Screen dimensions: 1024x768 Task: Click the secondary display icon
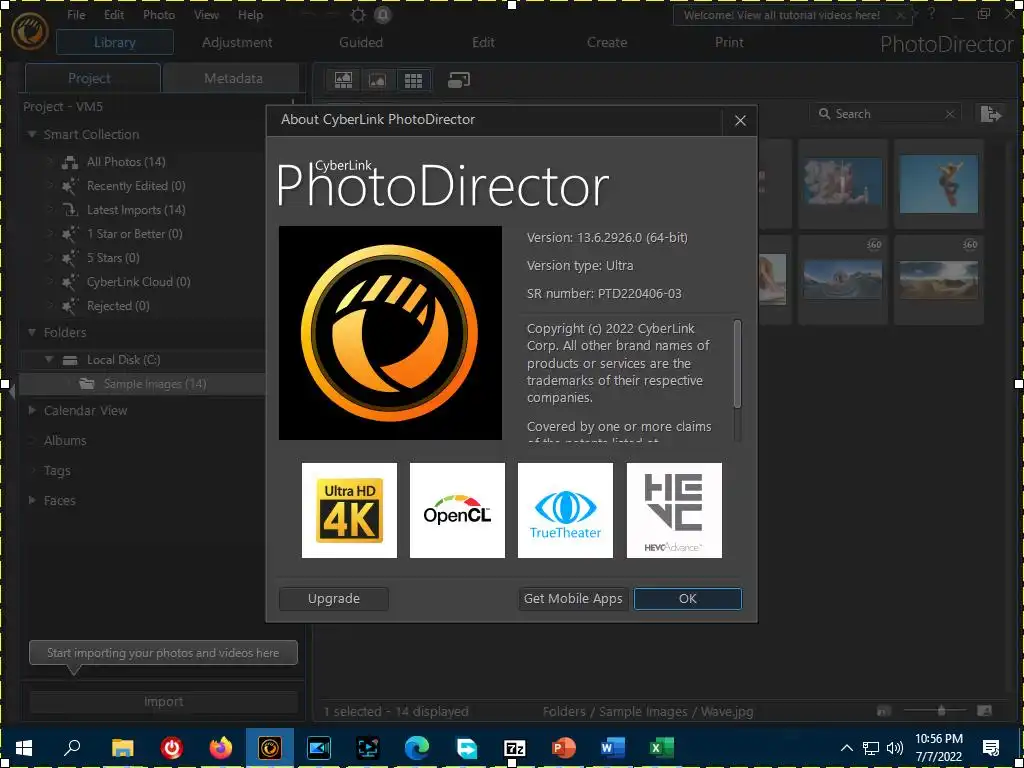click(x=459, y=80)
